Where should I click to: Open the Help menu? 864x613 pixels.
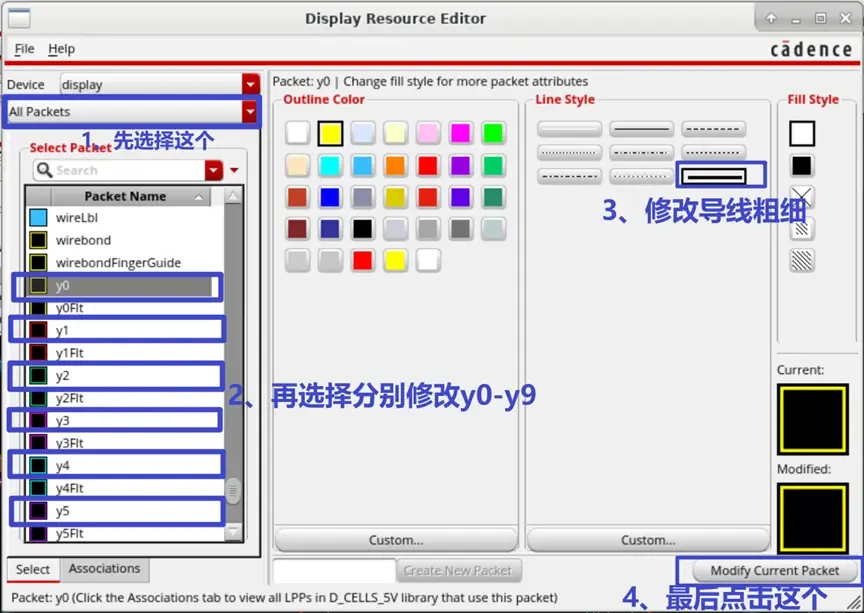[x=61, y=49]
